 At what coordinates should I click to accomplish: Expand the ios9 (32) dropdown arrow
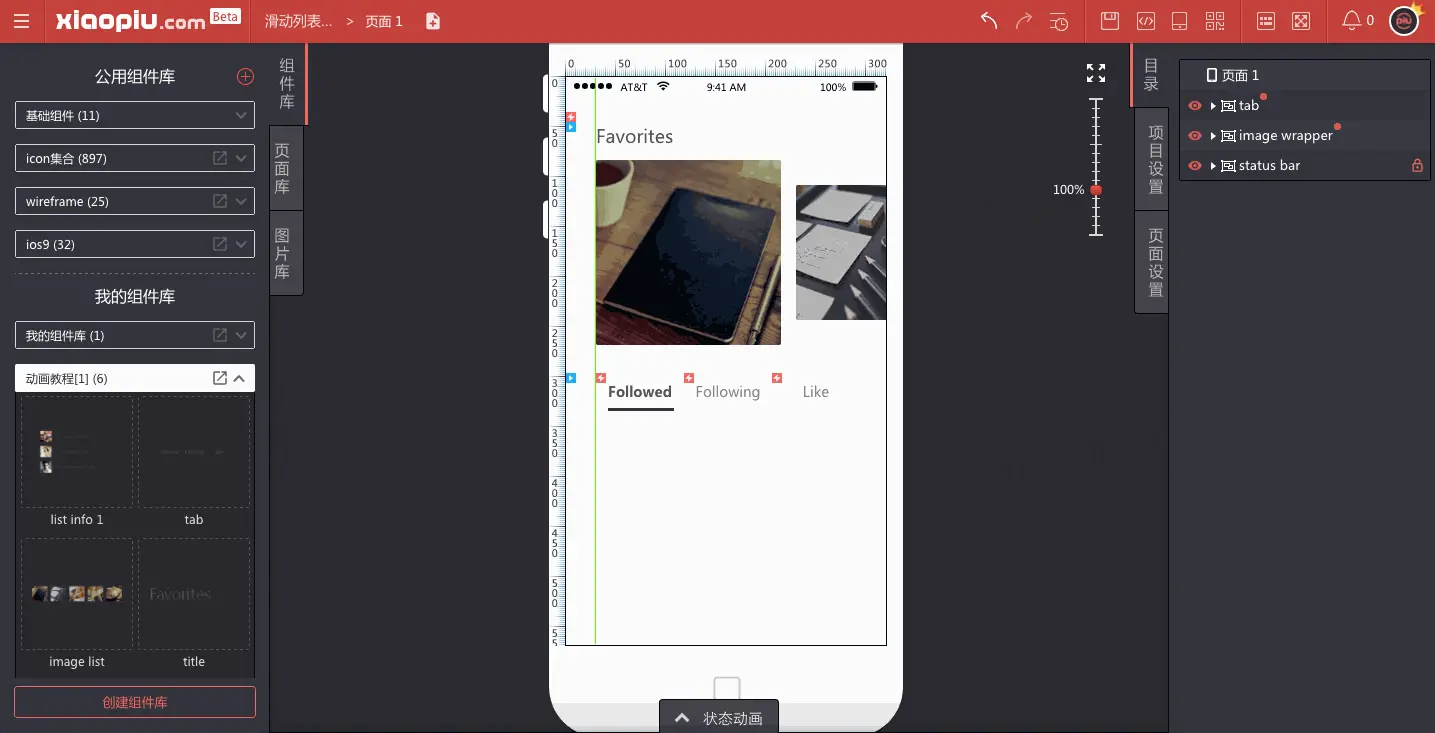(x=241, y=244)
